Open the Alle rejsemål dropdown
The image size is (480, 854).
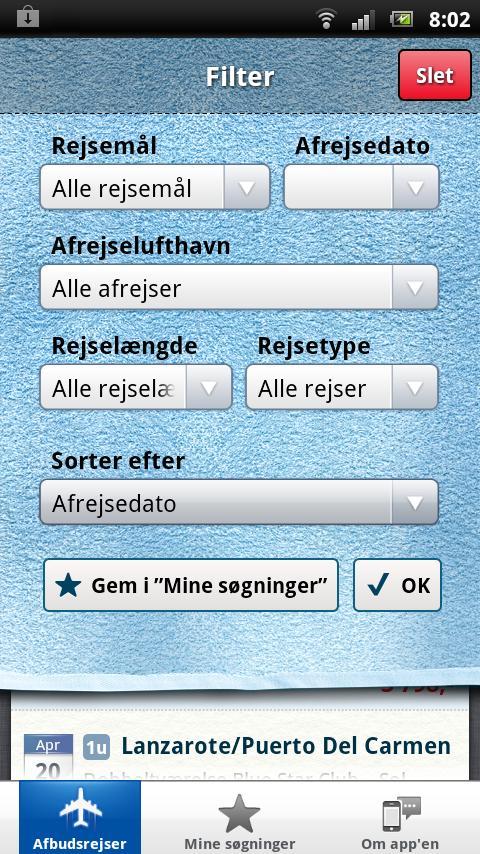coord(155,187)
